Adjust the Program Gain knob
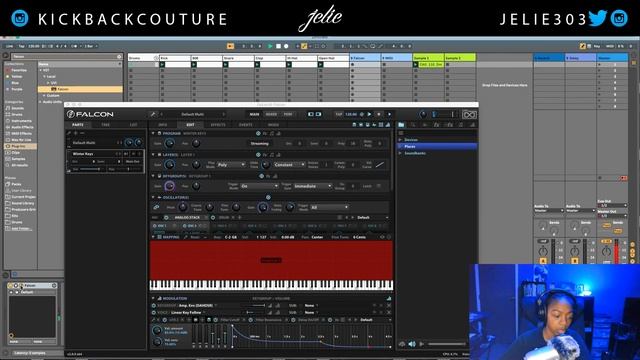Image resolution: width=640 pixels, height=360 pixels. tap(169, 143)
